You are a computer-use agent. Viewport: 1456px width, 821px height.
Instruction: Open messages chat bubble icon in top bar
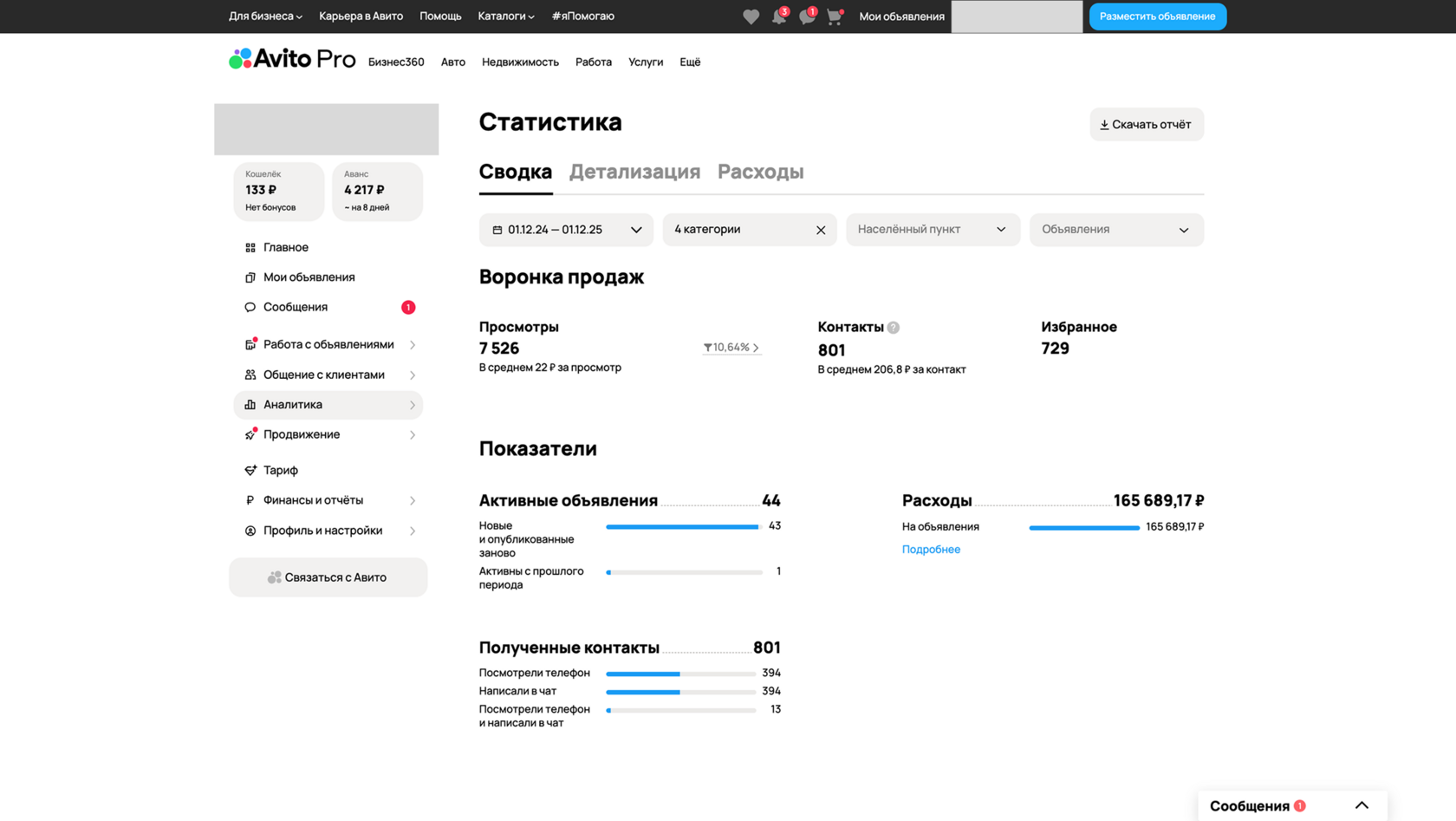[807, 16]
